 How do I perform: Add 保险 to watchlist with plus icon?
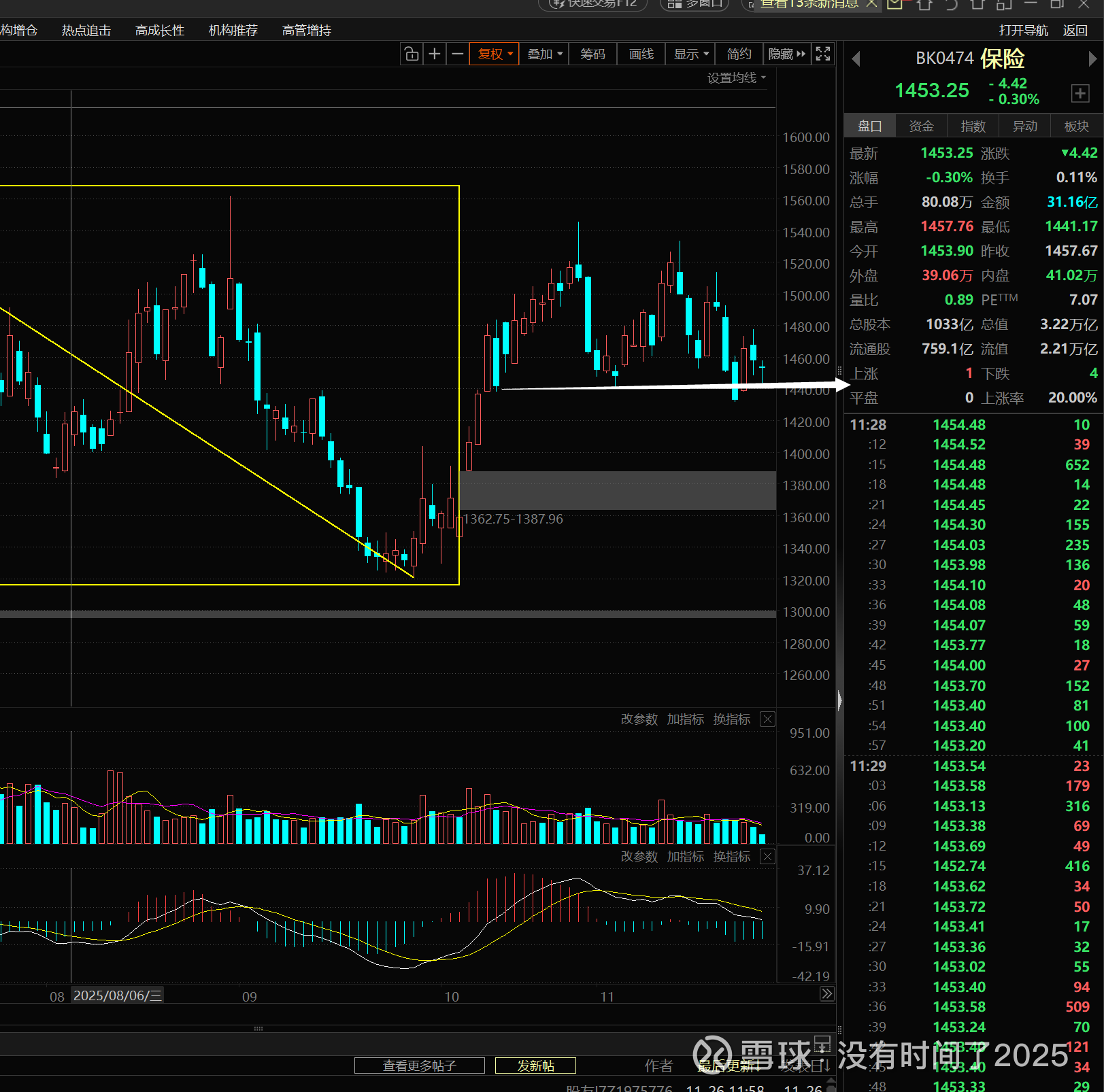point(1080,93)
